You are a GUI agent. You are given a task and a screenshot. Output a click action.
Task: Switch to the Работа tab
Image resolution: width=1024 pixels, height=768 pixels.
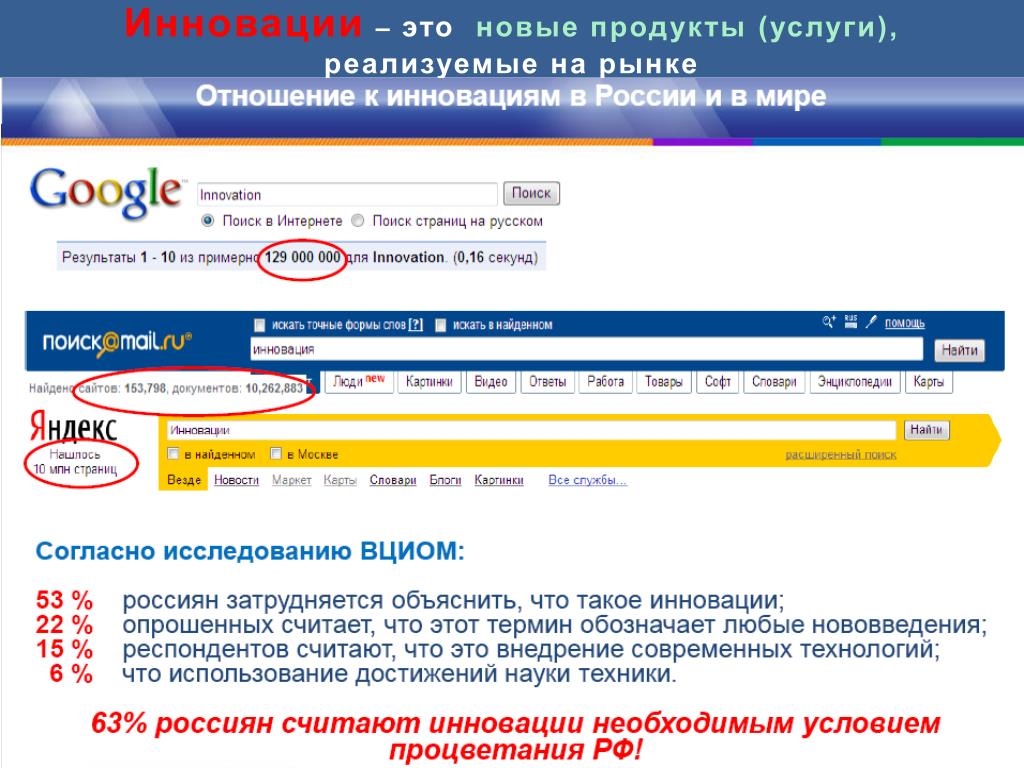coord(605,382)
